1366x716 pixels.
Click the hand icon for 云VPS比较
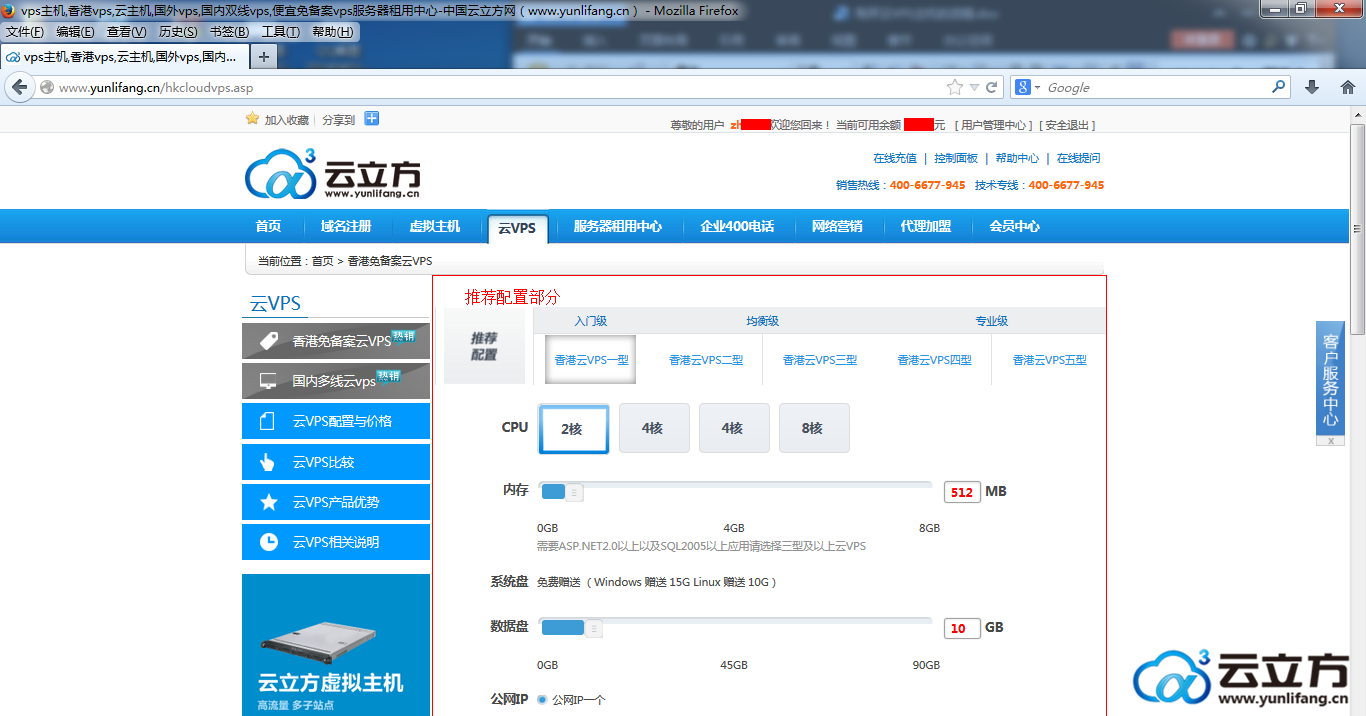point(268,462)
